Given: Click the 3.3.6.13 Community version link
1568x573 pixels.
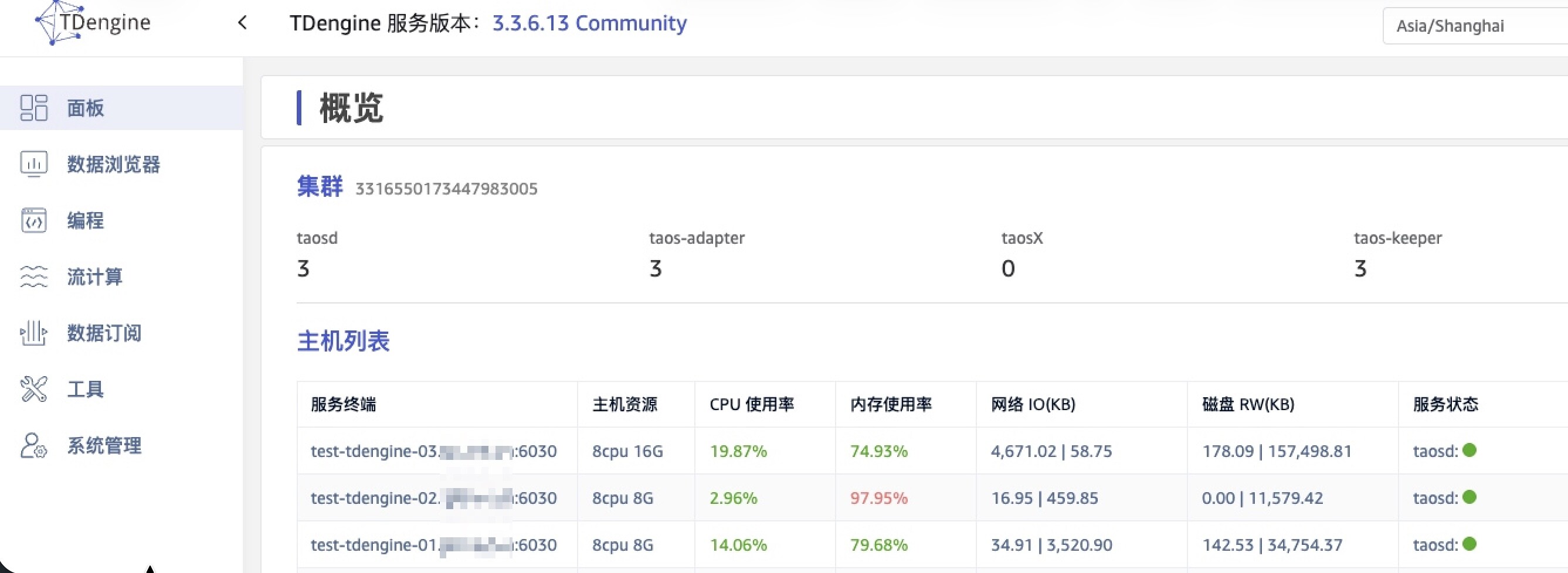Looking at the screenshot, I should [589, 23].
